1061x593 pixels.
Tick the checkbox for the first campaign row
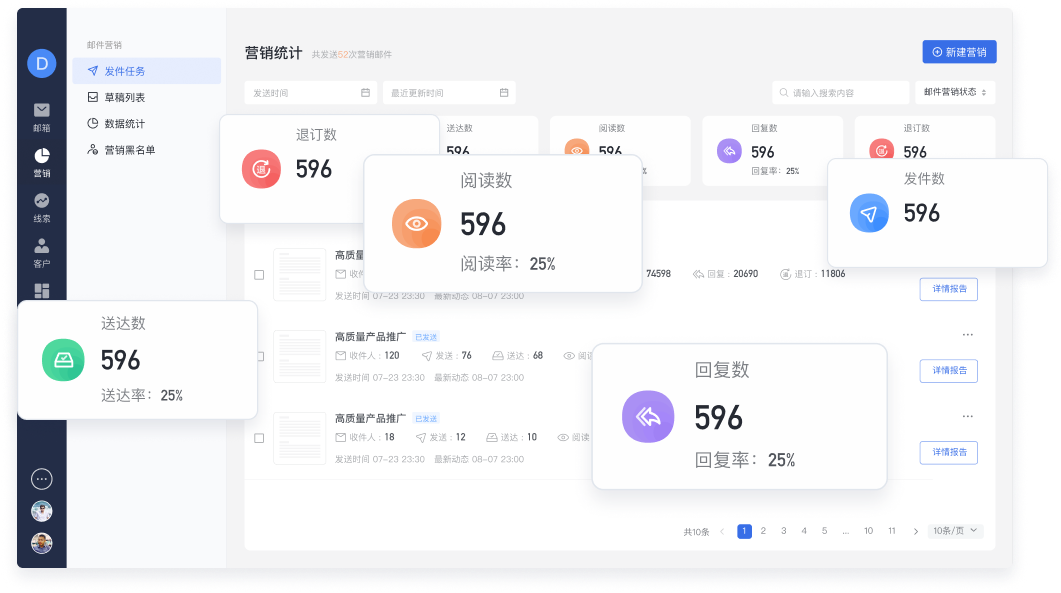pos(259,274)
